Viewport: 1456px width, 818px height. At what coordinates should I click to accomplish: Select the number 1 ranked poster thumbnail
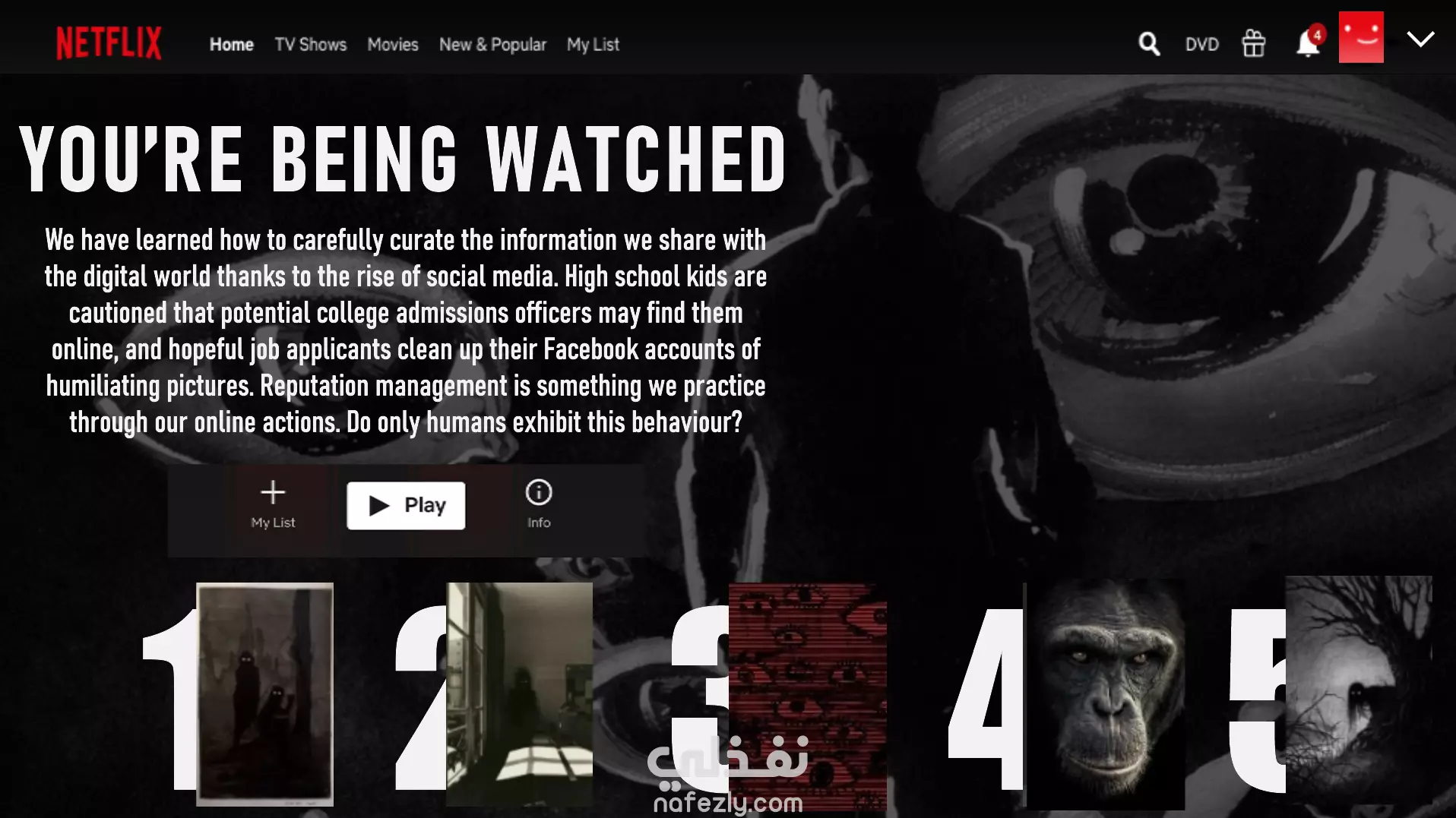pos(264,694)
